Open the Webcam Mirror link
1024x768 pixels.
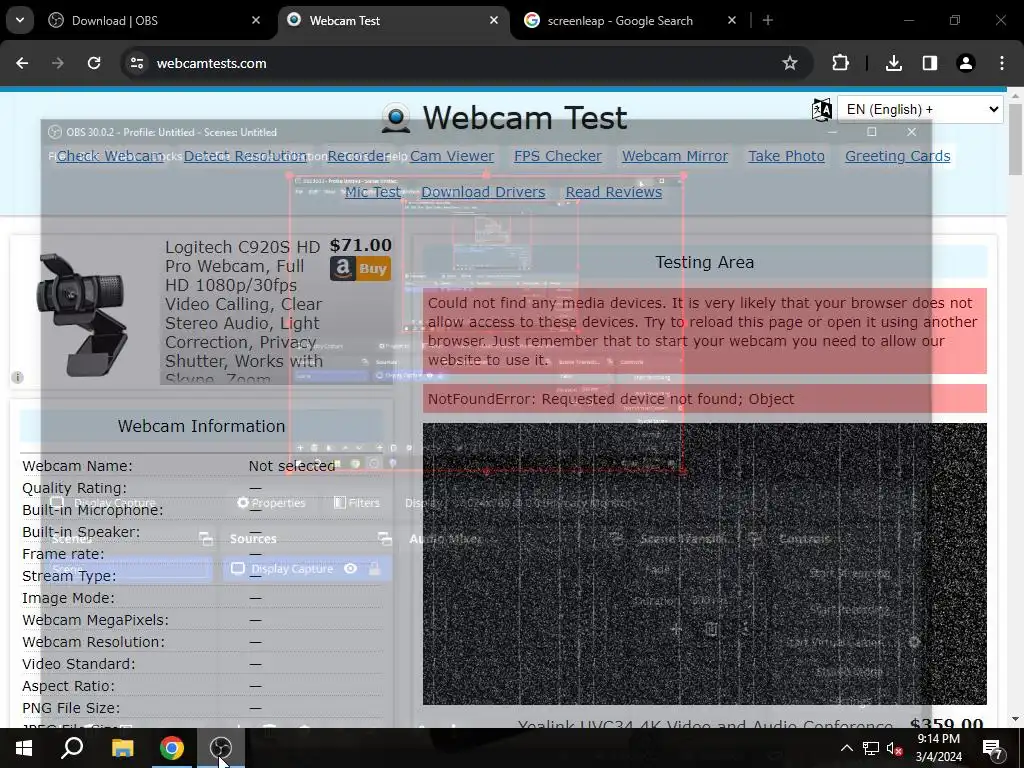[675, 156]
